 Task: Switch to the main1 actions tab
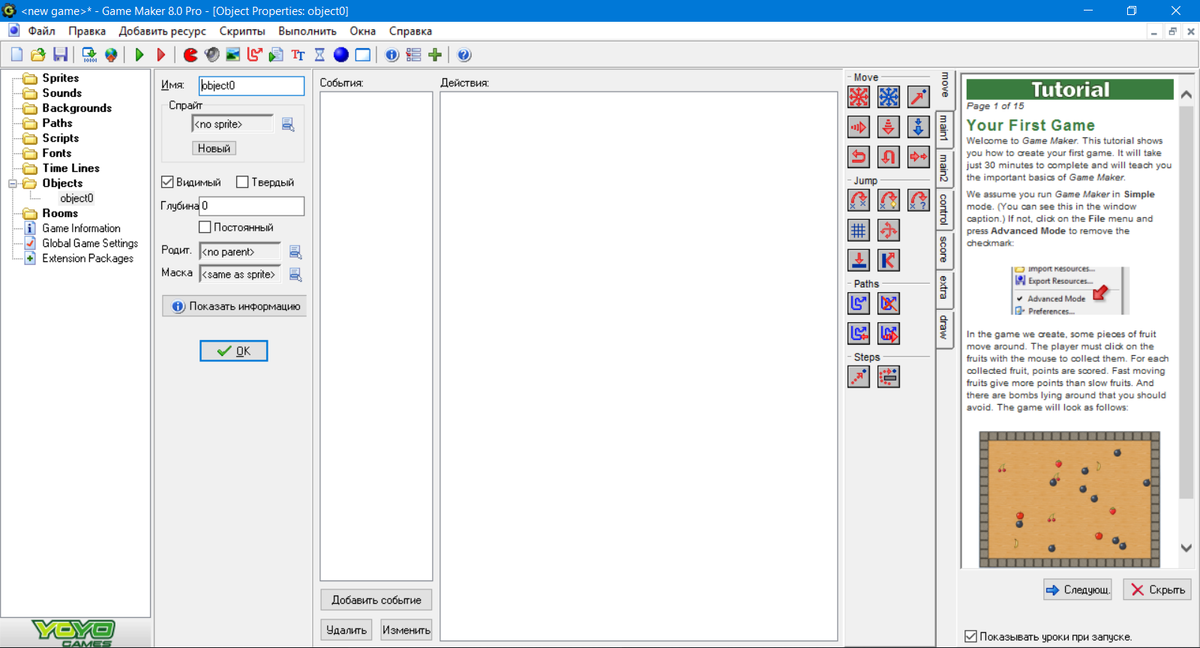pyautogui.click(x=943, y=128)
